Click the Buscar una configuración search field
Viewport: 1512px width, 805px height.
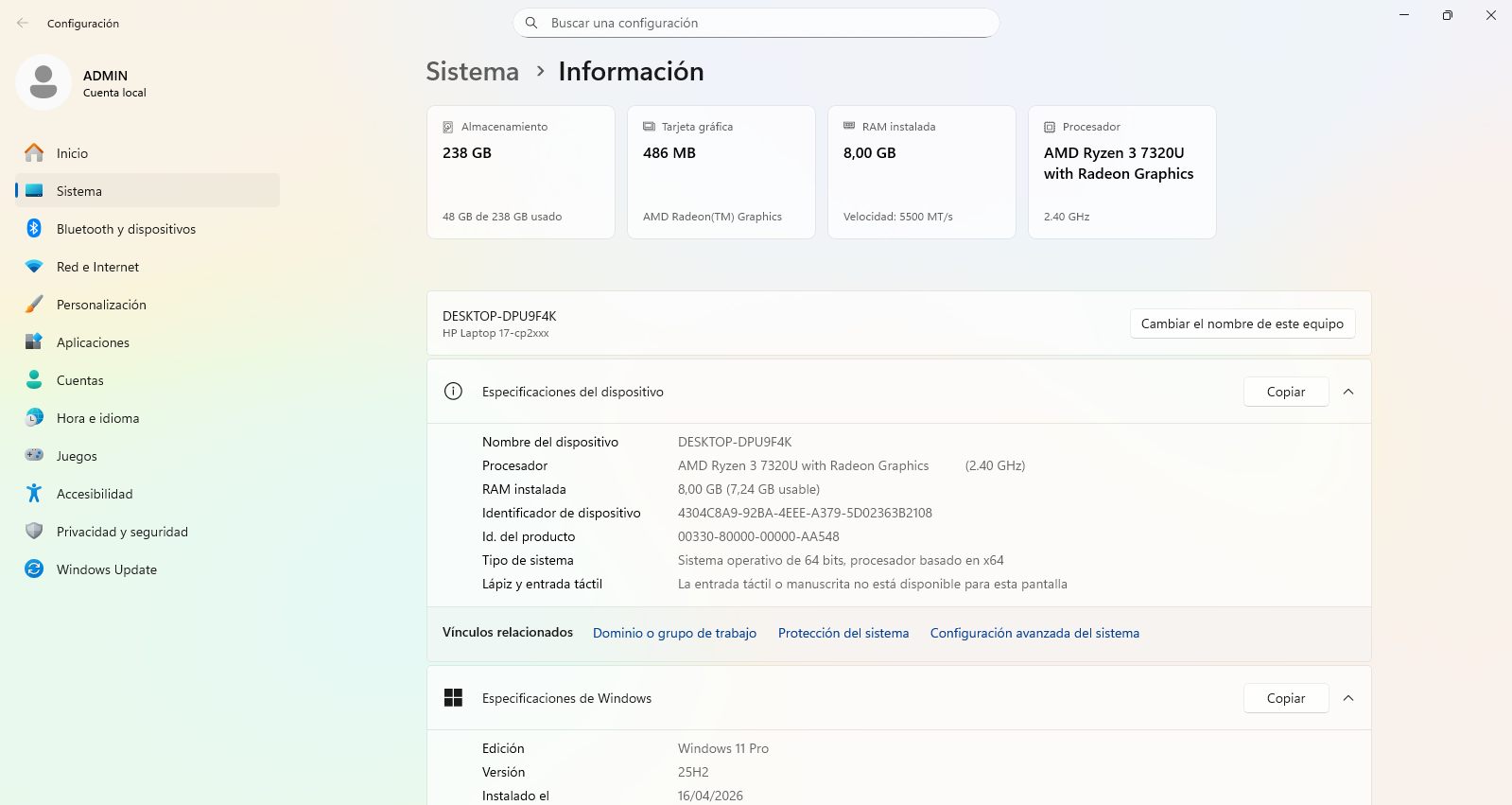(x=756, y=23)
